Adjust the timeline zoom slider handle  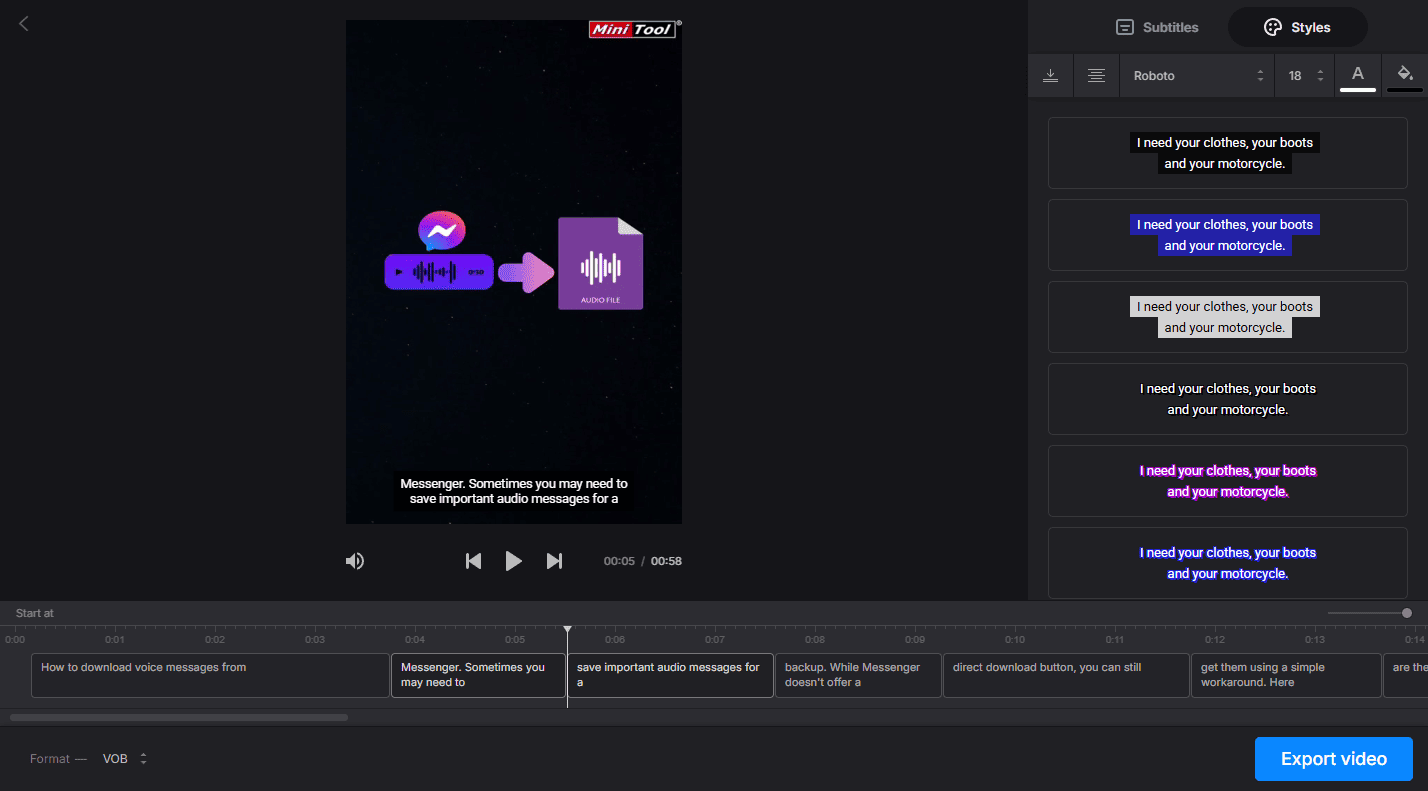[1407, 613]
